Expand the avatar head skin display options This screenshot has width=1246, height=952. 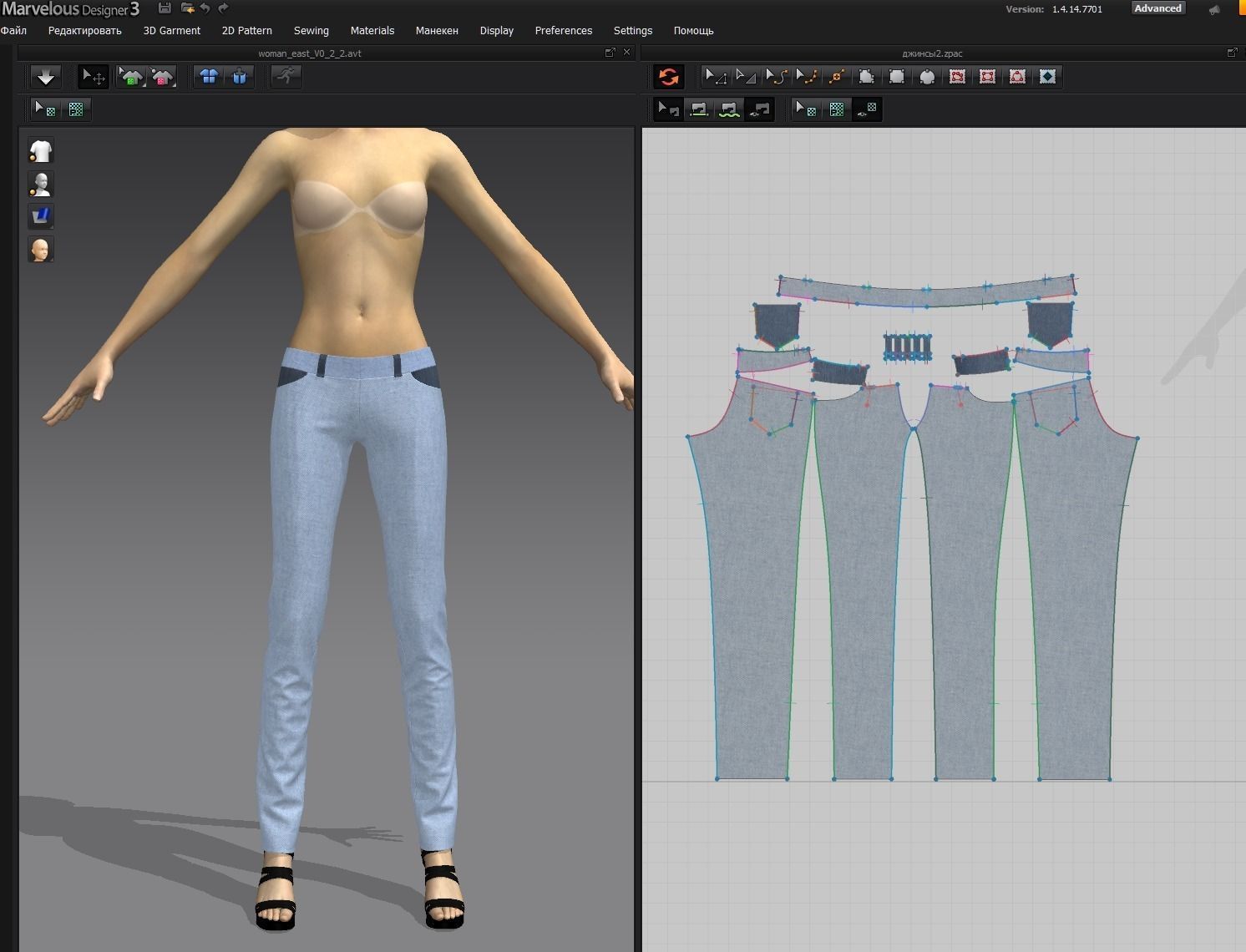[41, 249]
